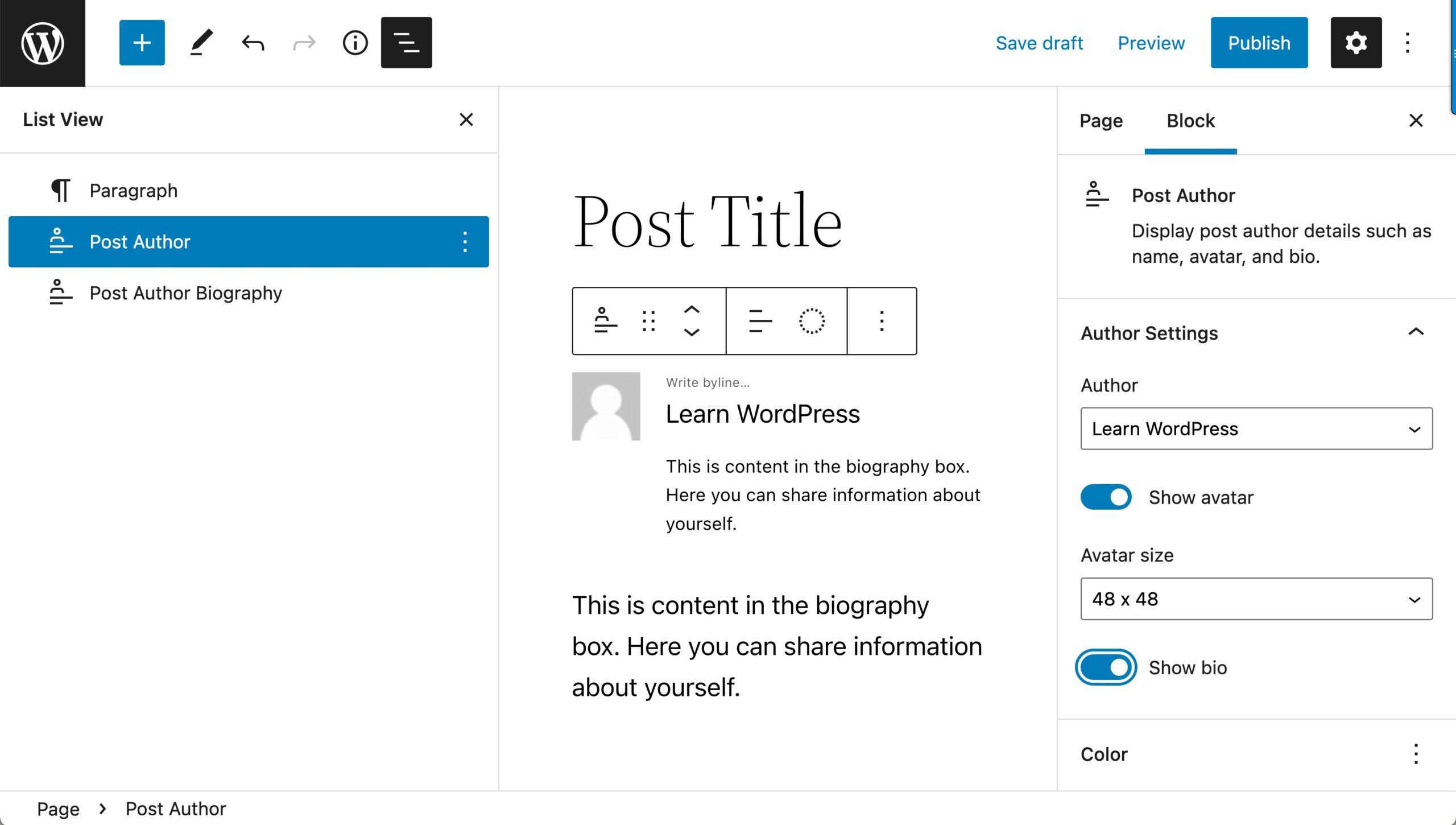Open Color panel options menu
The height and width of the screenshot is (825, 1456).
point(1416,754)
